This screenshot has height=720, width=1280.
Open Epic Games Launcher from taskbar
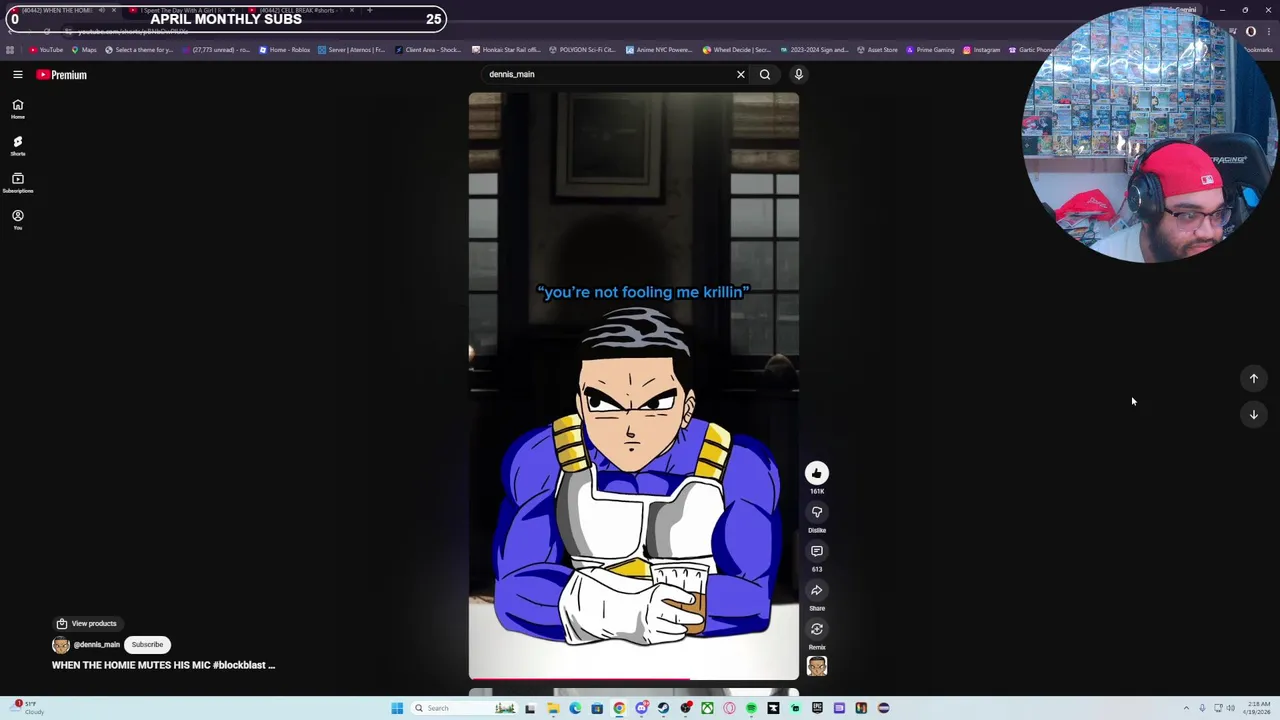pyautogui.click(x=817, y=708)
